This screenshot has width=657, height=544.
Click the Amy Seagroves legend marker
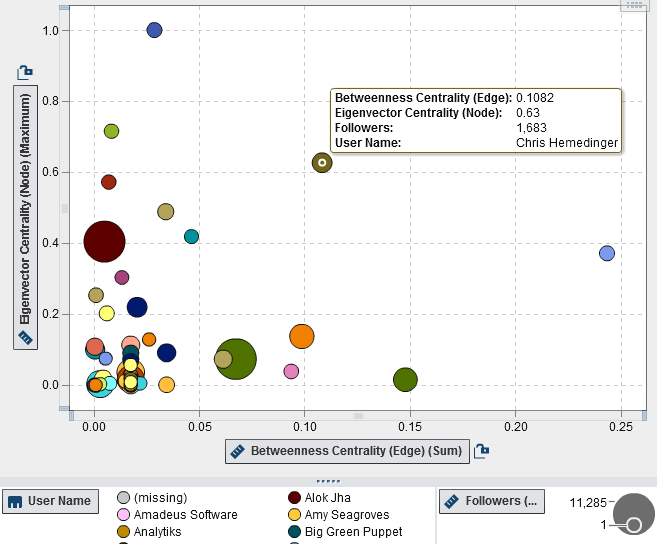pos(295,515)
